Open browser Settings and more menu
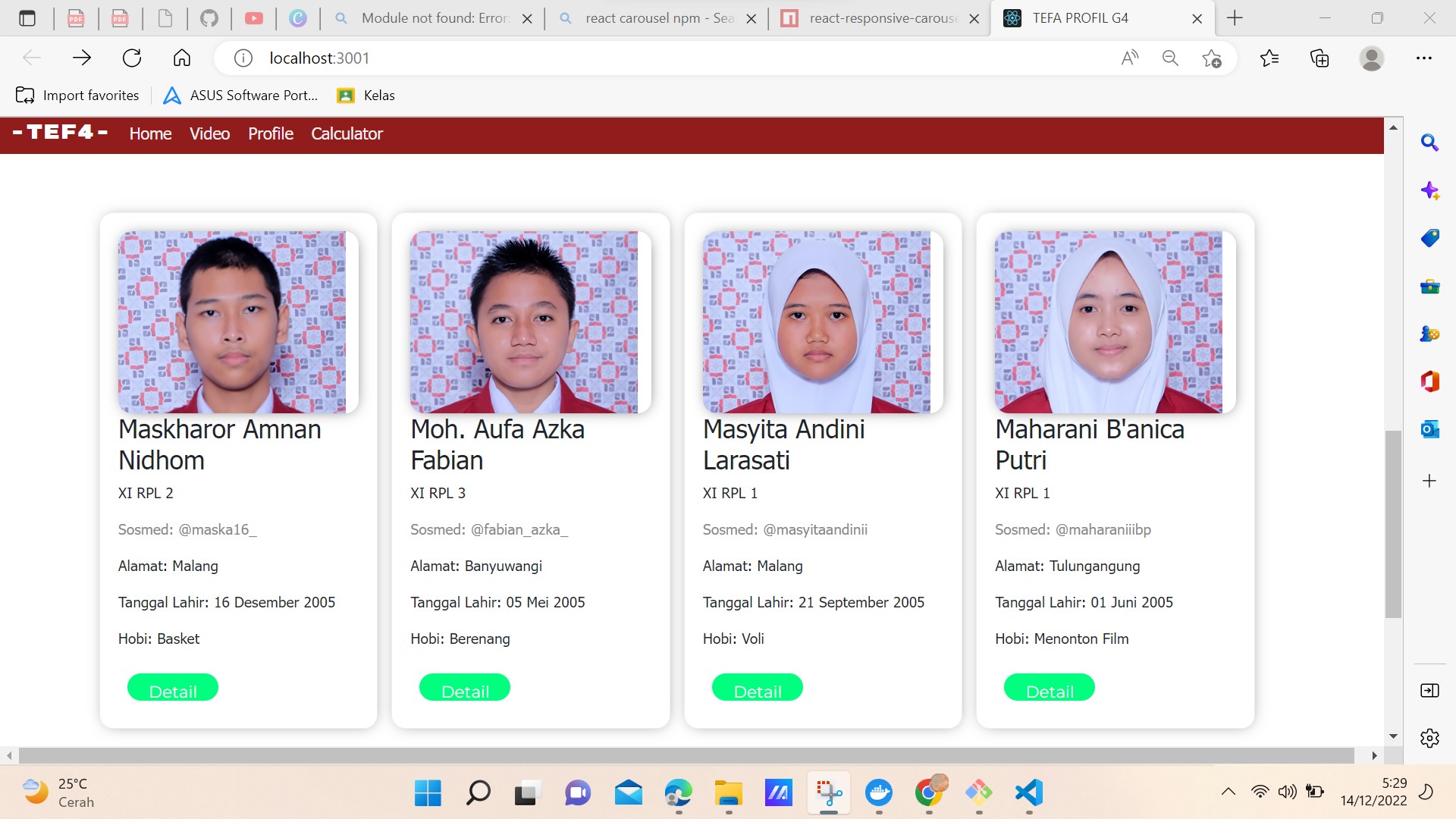This screenshot has height=819, width=1456. coord(1423,58)
